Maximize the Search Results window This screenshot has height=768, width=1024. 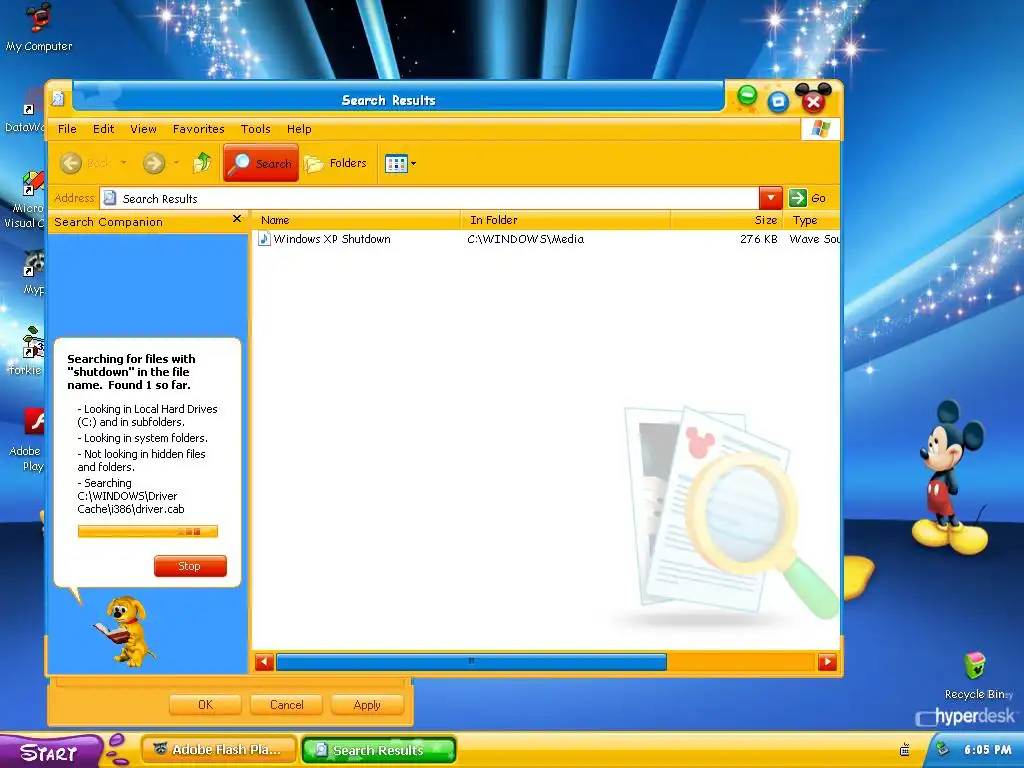[778, 101]
